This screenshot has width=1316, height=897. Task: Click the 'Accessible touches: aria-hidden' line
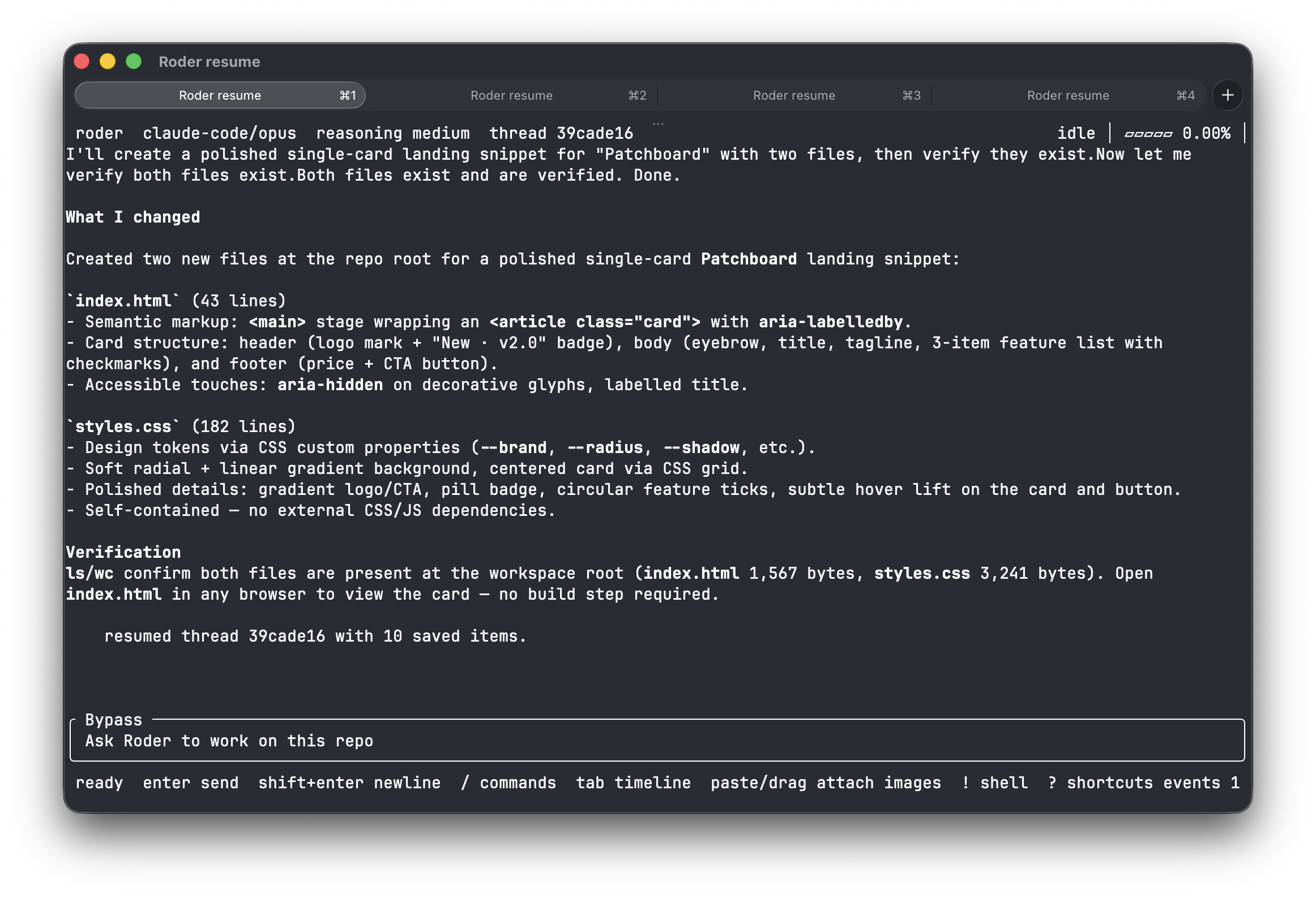(x=407, y=385)
